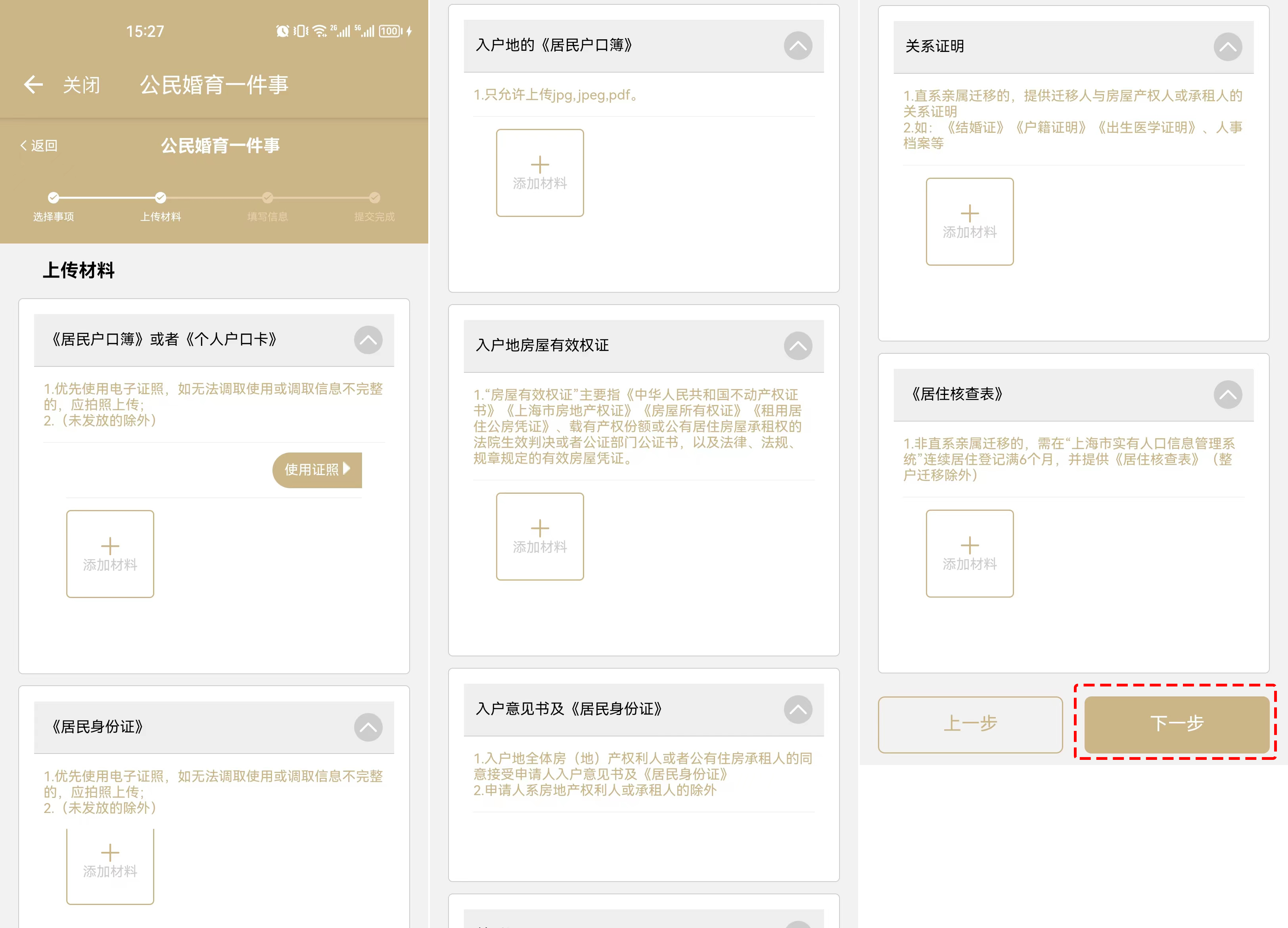
Task: Collapse 入户地的《居民户口簿》 section
Action: (x=797, y=46)
